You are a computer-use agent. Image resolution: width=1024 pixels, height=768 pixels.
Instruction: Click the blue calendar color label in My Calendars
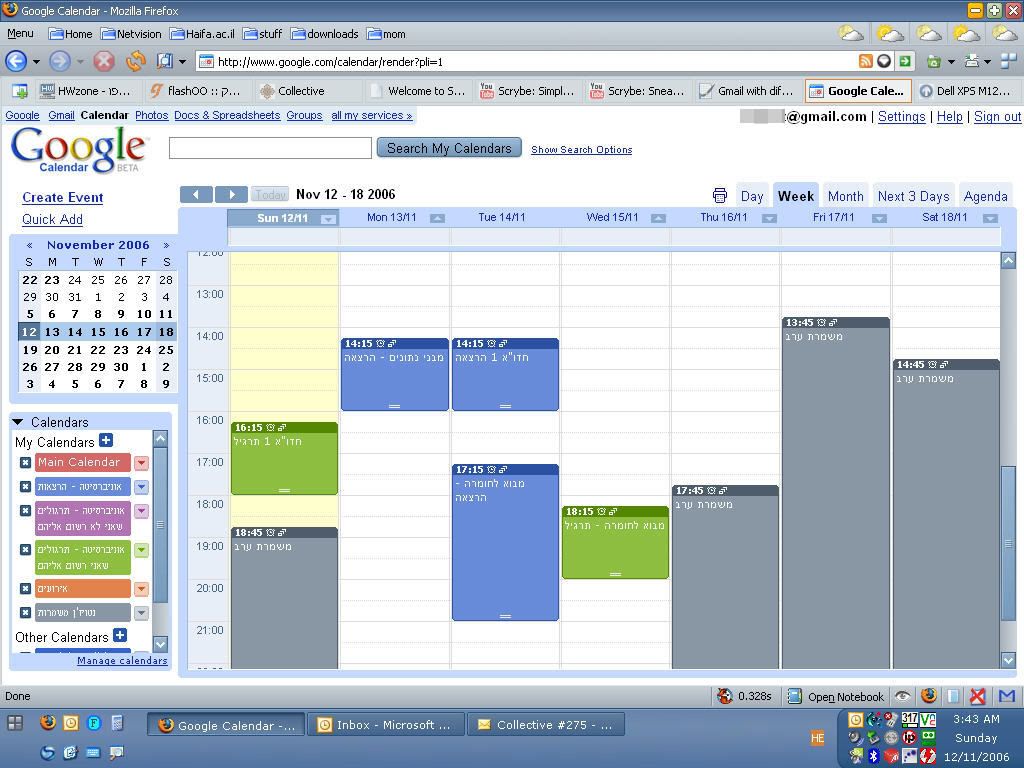[x=82, y=487]
